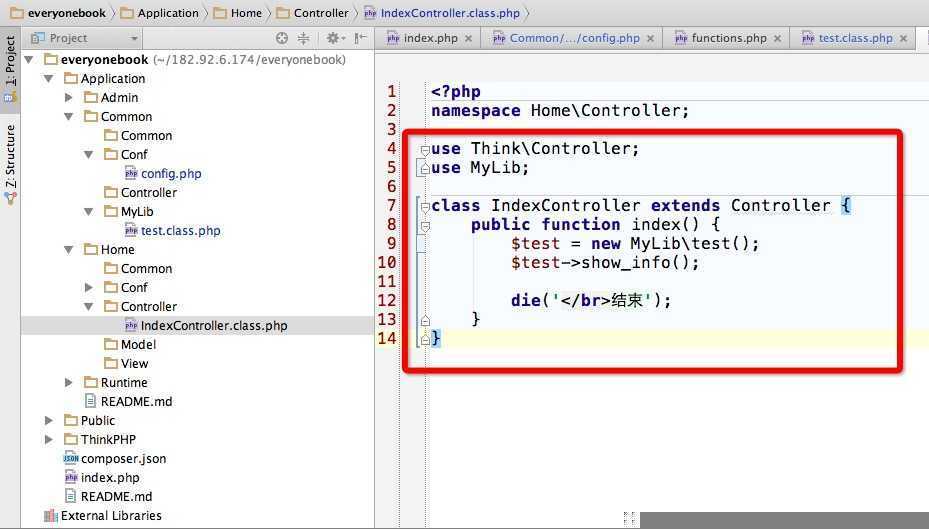Click everyonebook in the breadcrumb bar
This screenshot has width=929, height=529.
pos(59,13)
